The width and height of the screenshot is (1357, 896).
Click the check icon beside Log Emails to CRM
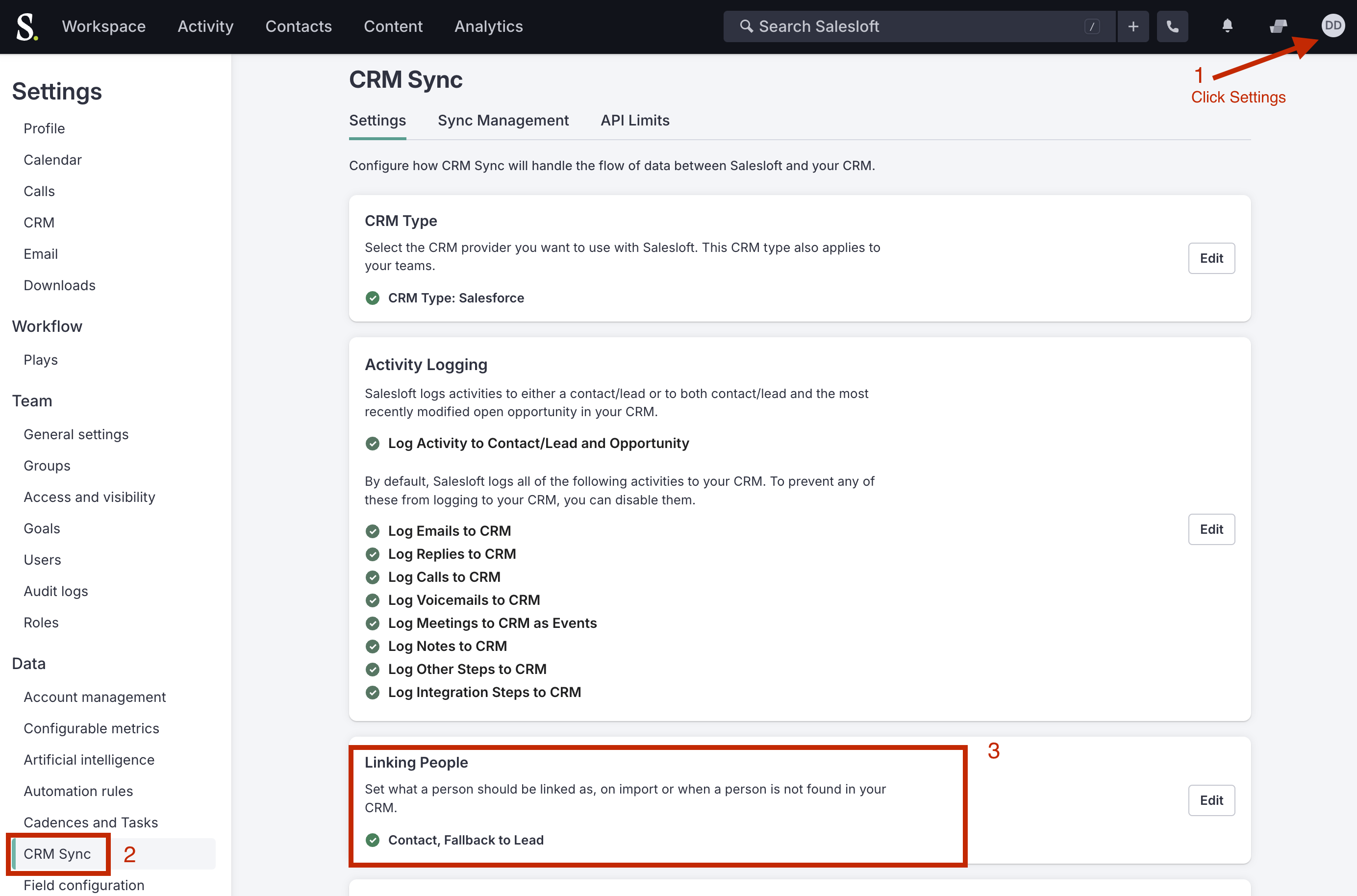click(373, 531)
